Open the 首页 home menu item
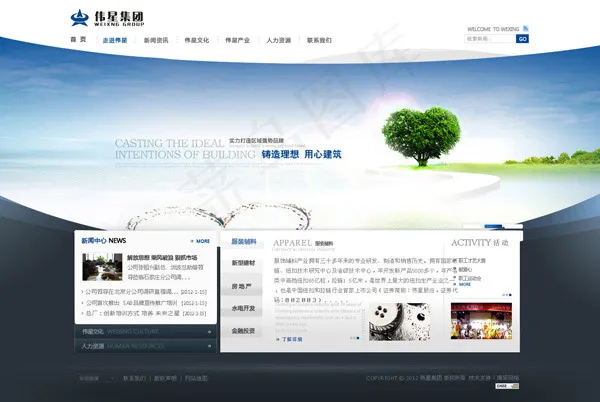Screen dimensions: 600x402 [x=78, y=40]
